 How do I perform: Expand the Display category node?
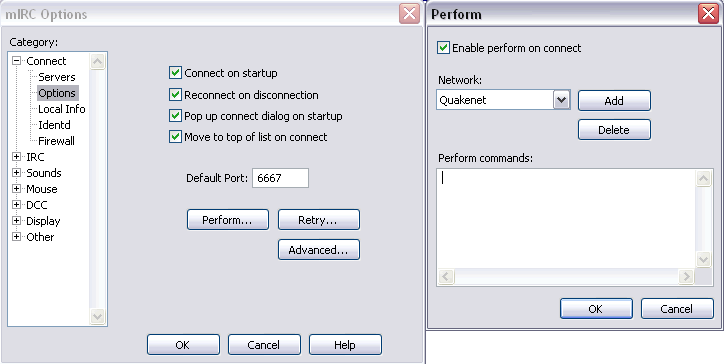(17, 221)
